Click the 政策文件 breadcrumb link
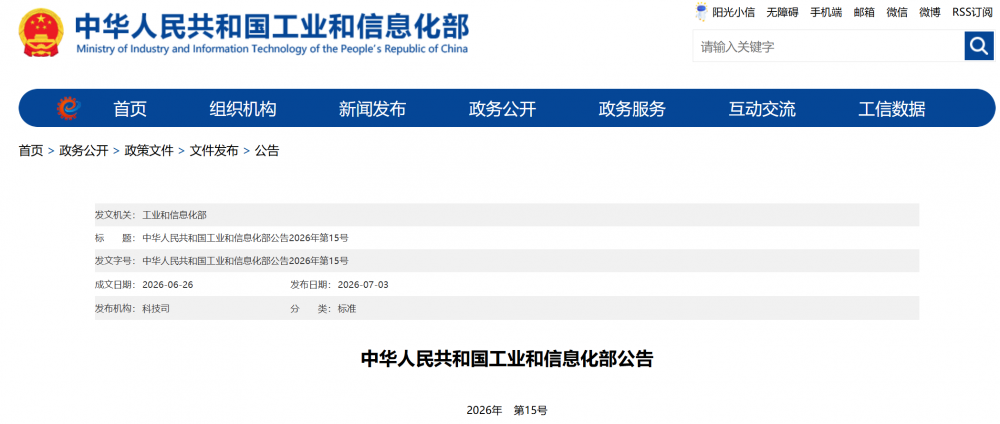1000x424 pixels. coord(149,151)
